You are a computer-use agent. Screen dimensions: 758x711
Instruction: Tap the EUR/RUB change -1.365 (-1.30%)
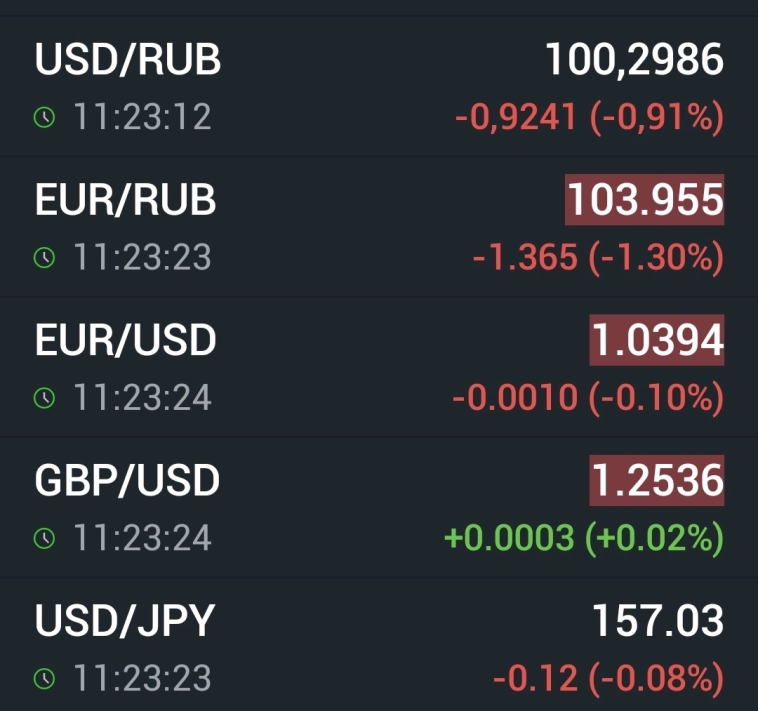pyautogui.click(x=597, y=258)
